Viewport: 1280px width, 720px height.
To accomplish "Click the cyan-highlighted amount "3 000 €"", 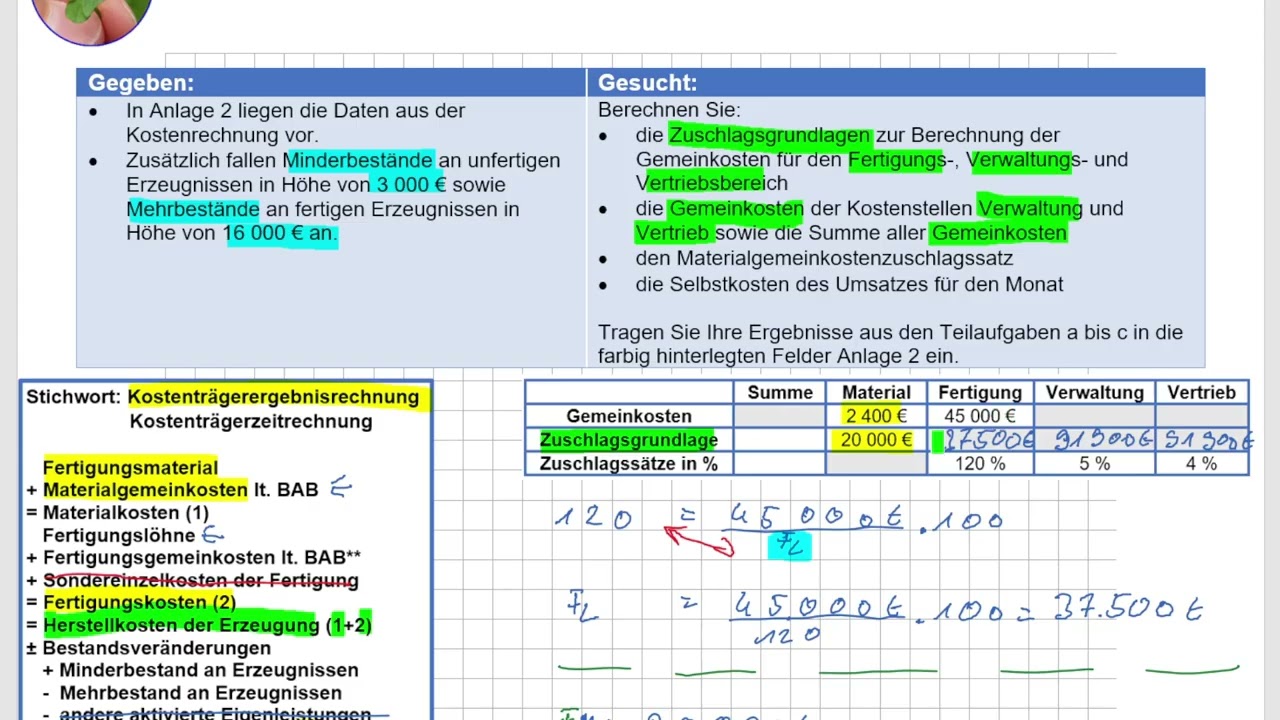I will pos(410,185).
